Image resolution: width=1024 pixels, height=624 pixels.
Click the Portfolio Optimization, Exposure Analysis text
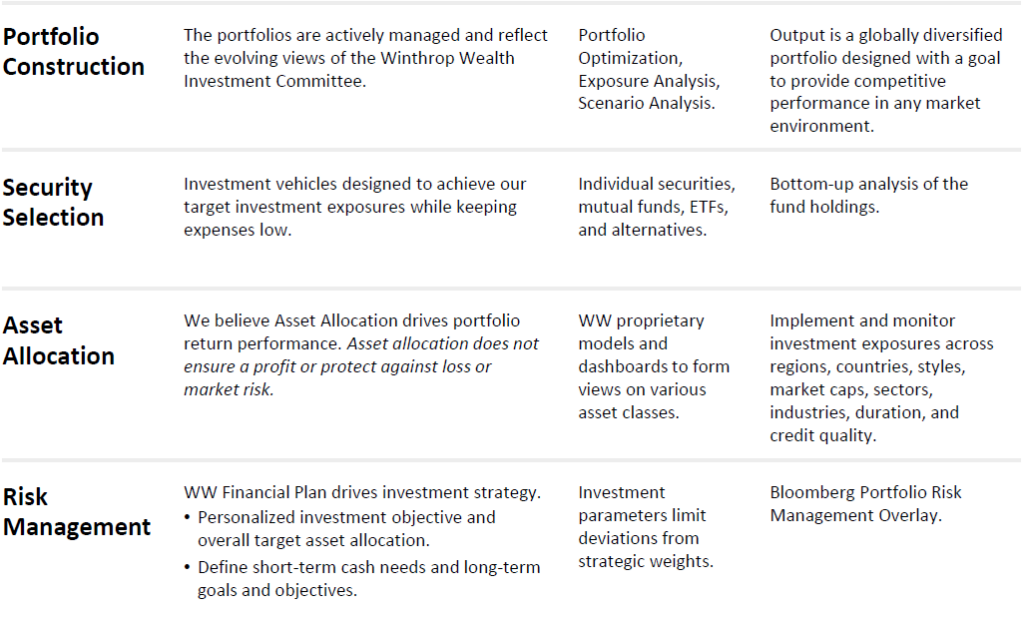649,69
